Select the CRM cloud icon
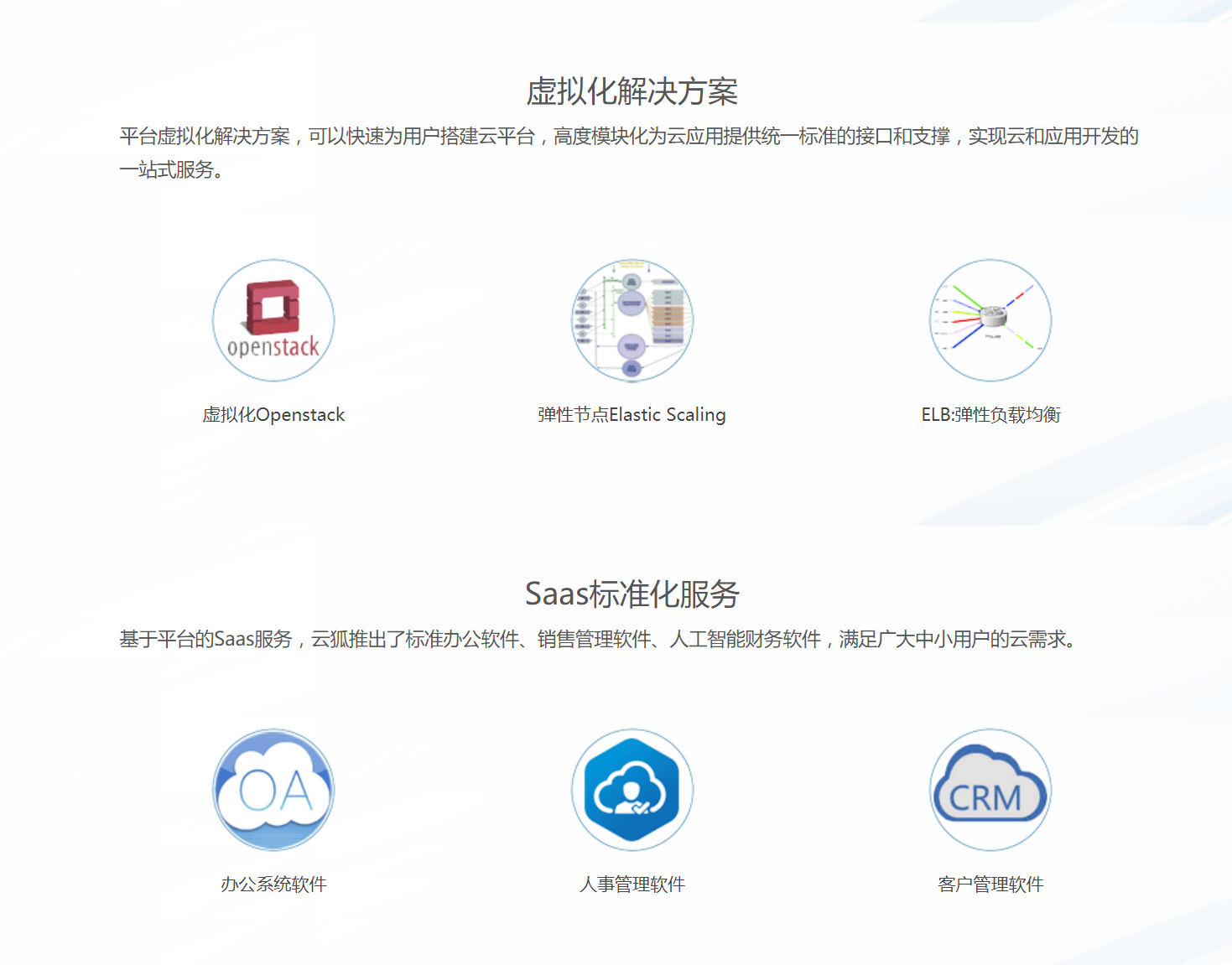The image size is (1232, 965). click(x=990, y=790)
